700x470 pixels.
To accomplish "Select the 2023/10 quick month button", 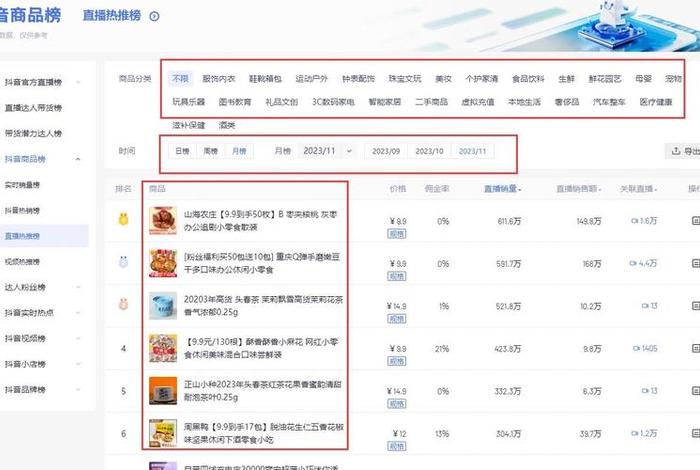I will 429,151.
